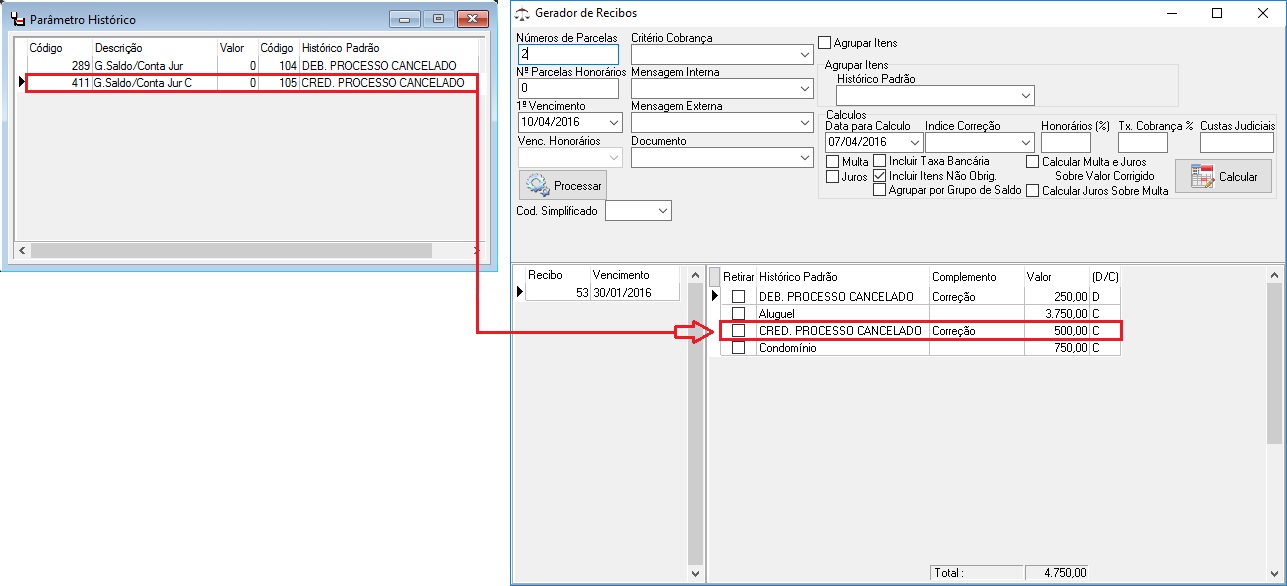Enable Calcular Juros Sobre Multa

(1033, 190)
